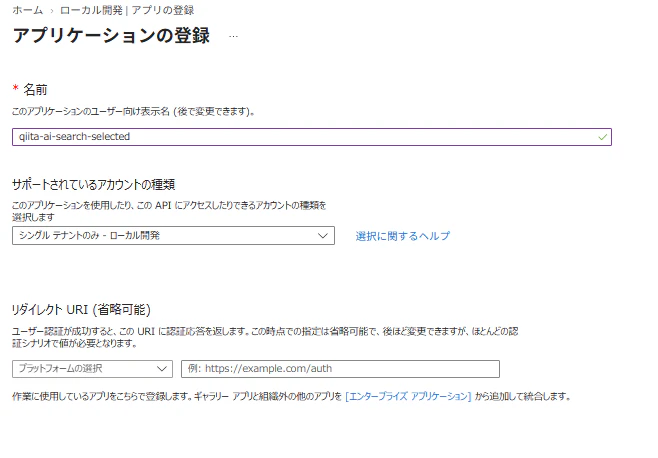Click the green validation checkmark icon
Image resolution: width=658 pixels, height=458 pixels.
[603, 137]
